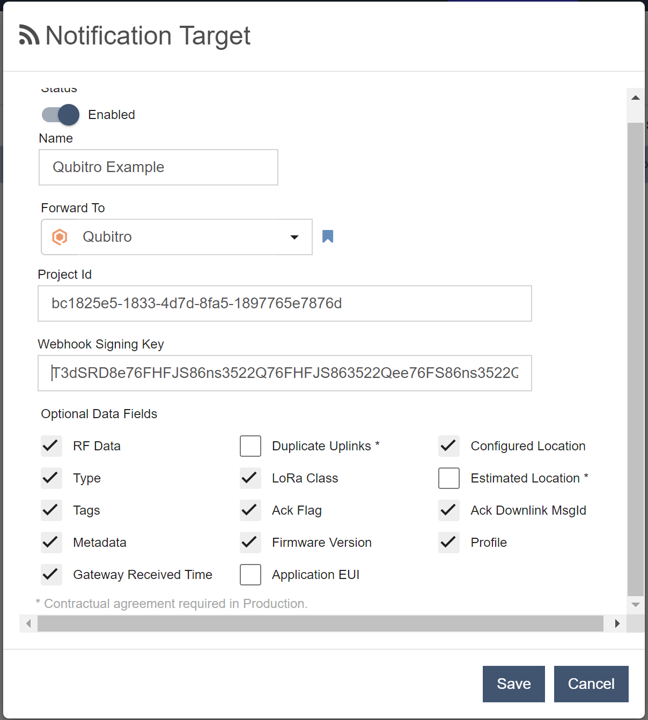648x720 pixels.
Task: Click the bookmark icon next to Forward To
Action: (x=327, y=236)
